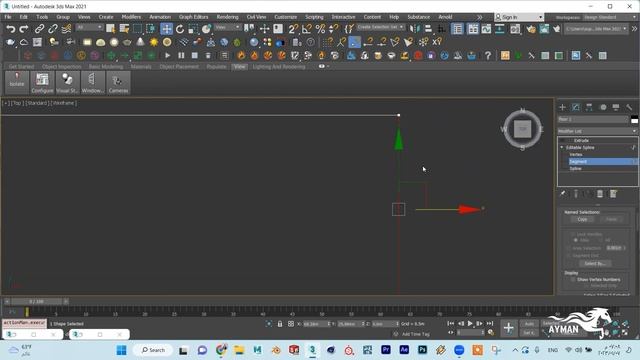The image size is (640, 360).
Task: Switch to Object Inspection ribbon tab
Action: (62, 67)
